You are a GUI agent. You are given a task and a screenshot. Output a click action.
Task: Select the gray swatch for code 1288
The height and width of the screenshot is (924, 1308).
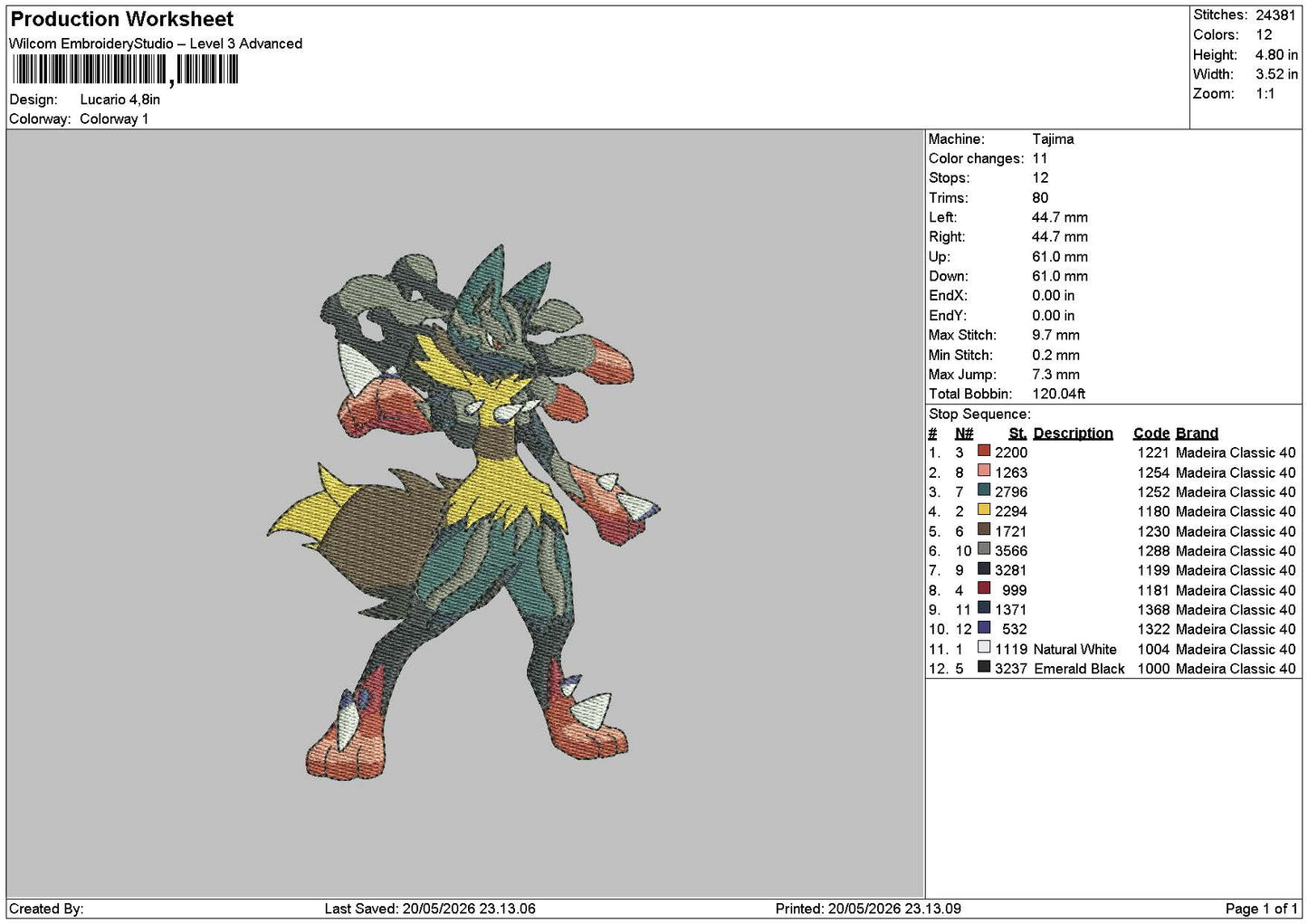(x=984, y=550)
